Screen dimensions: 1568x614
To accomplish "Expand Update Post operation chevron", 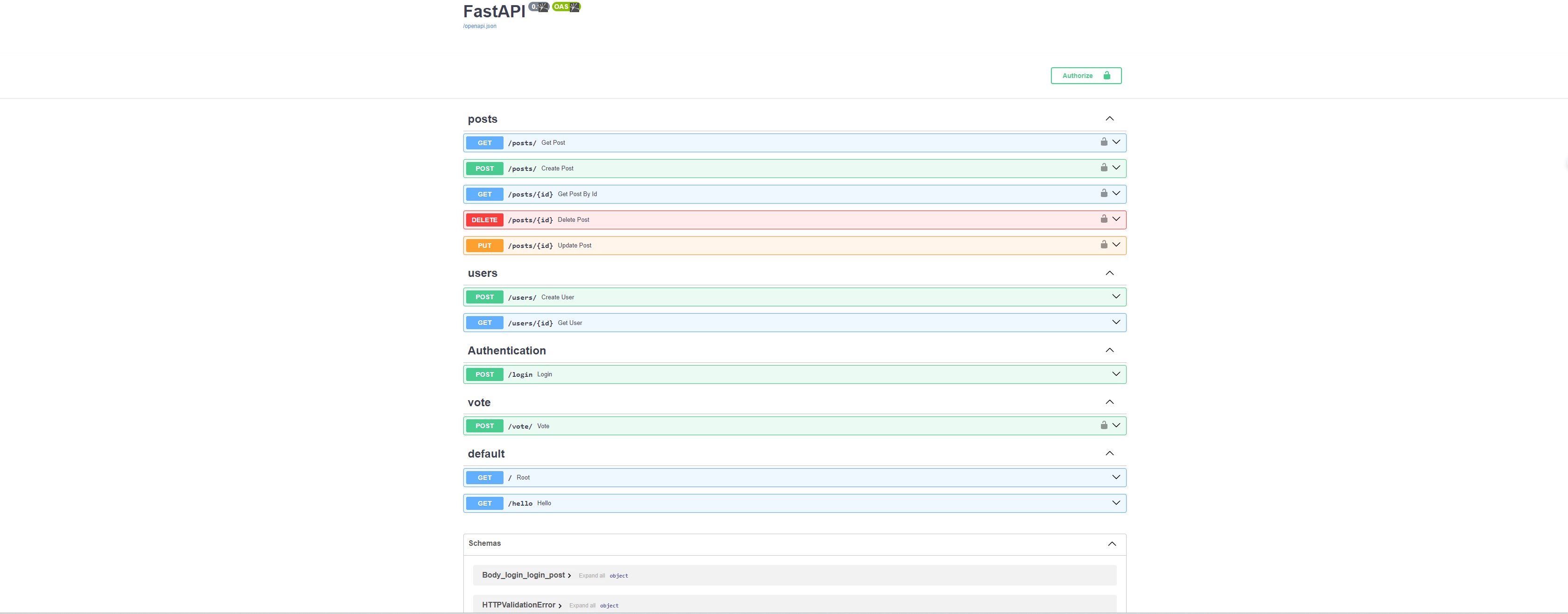I will pos(1116,244).
